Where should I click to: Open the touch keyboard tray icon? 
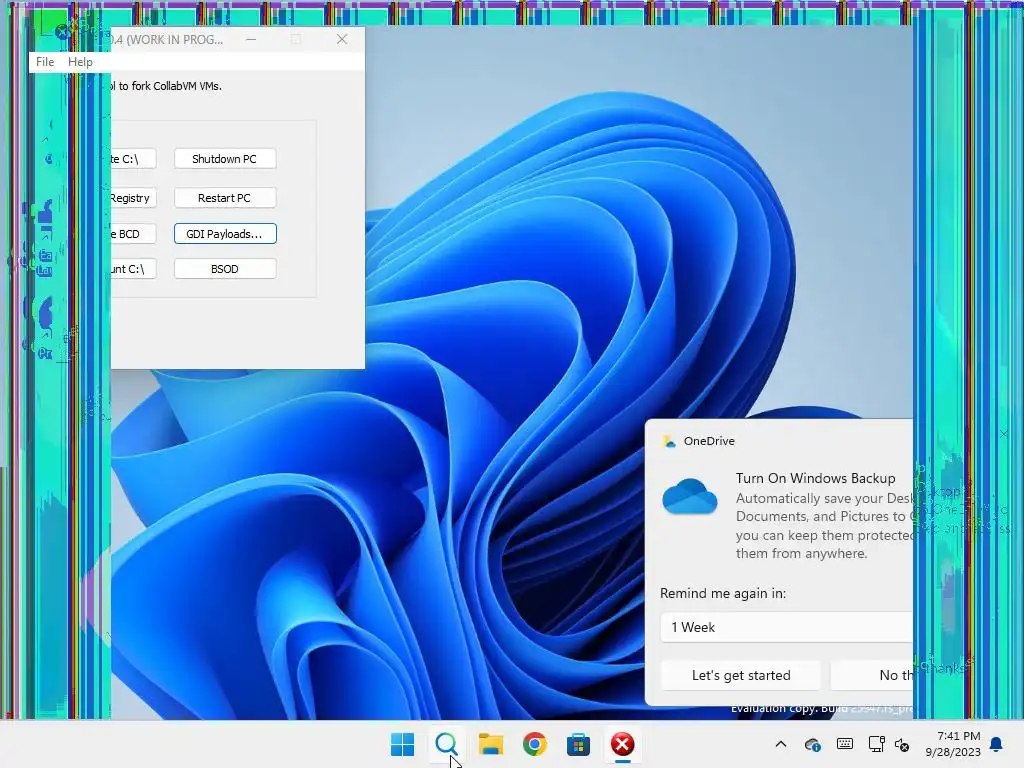pyautogui.click(x=844, y=744)
